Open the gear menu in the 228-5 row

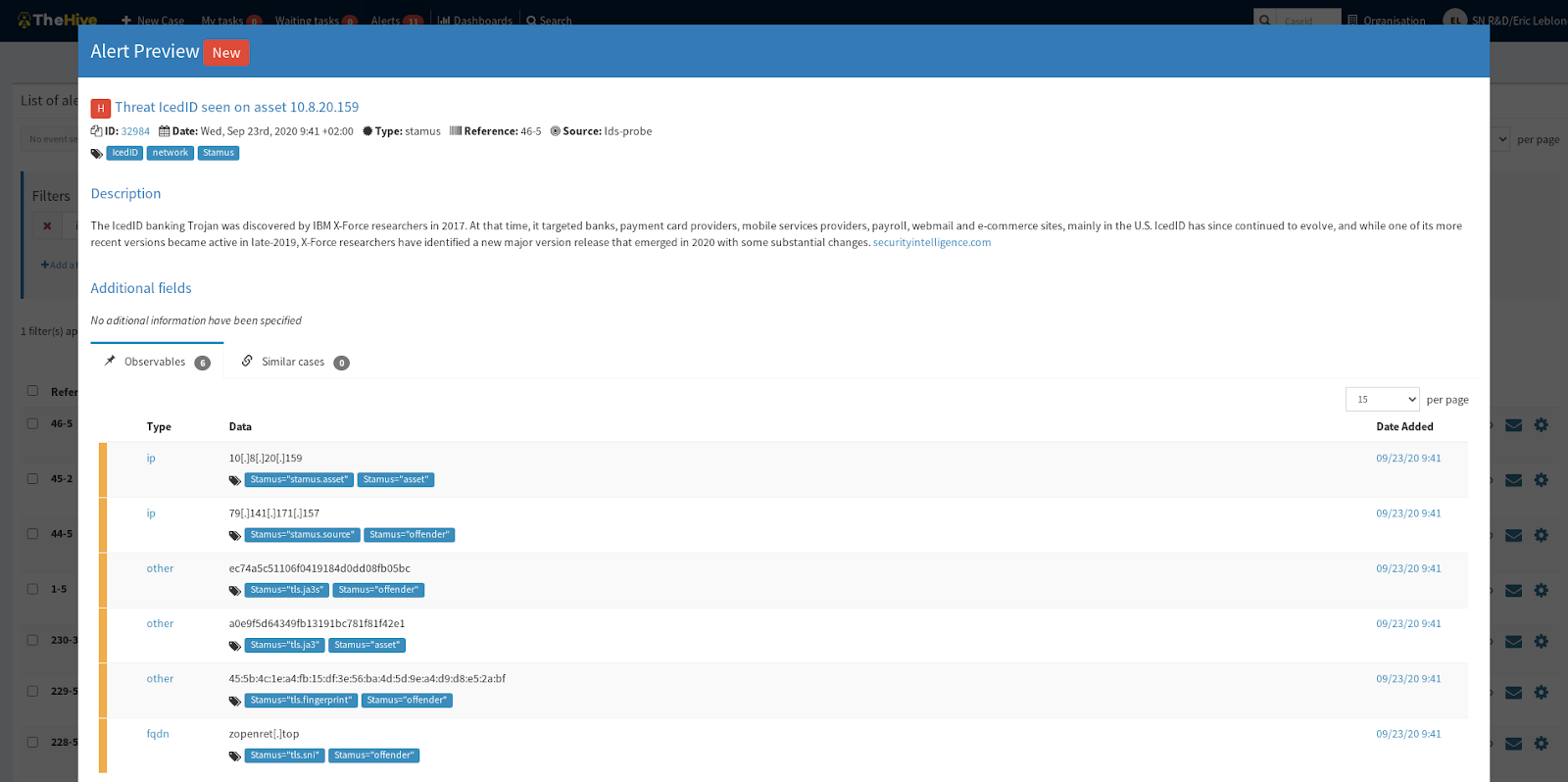pyautogui.click(x=1542, y=743)
